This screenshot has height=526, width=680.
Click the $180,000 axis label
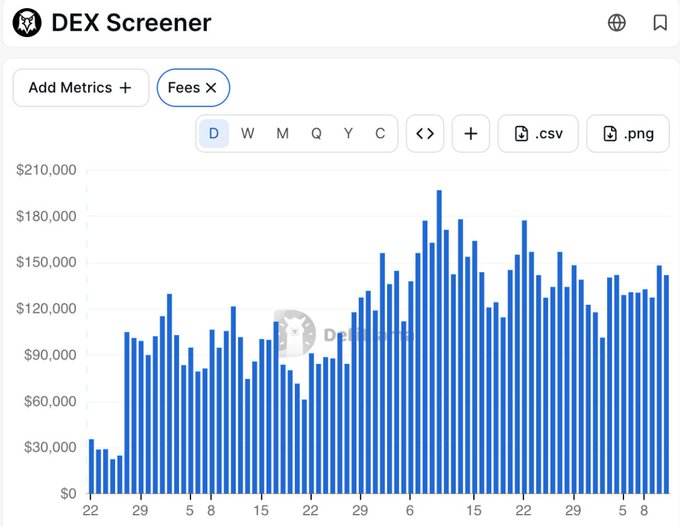click(46, 216)
